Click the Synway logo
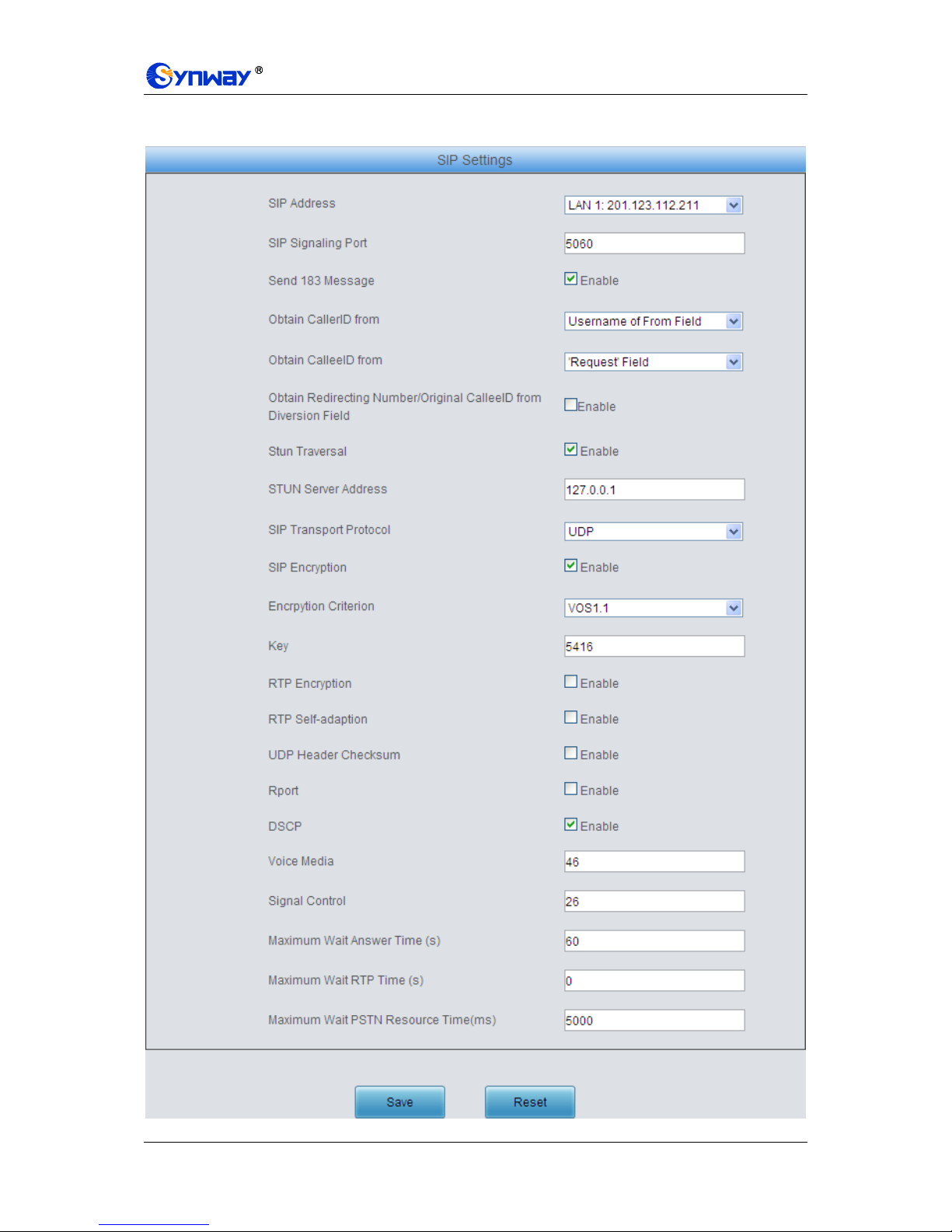 tap(204, 75)
